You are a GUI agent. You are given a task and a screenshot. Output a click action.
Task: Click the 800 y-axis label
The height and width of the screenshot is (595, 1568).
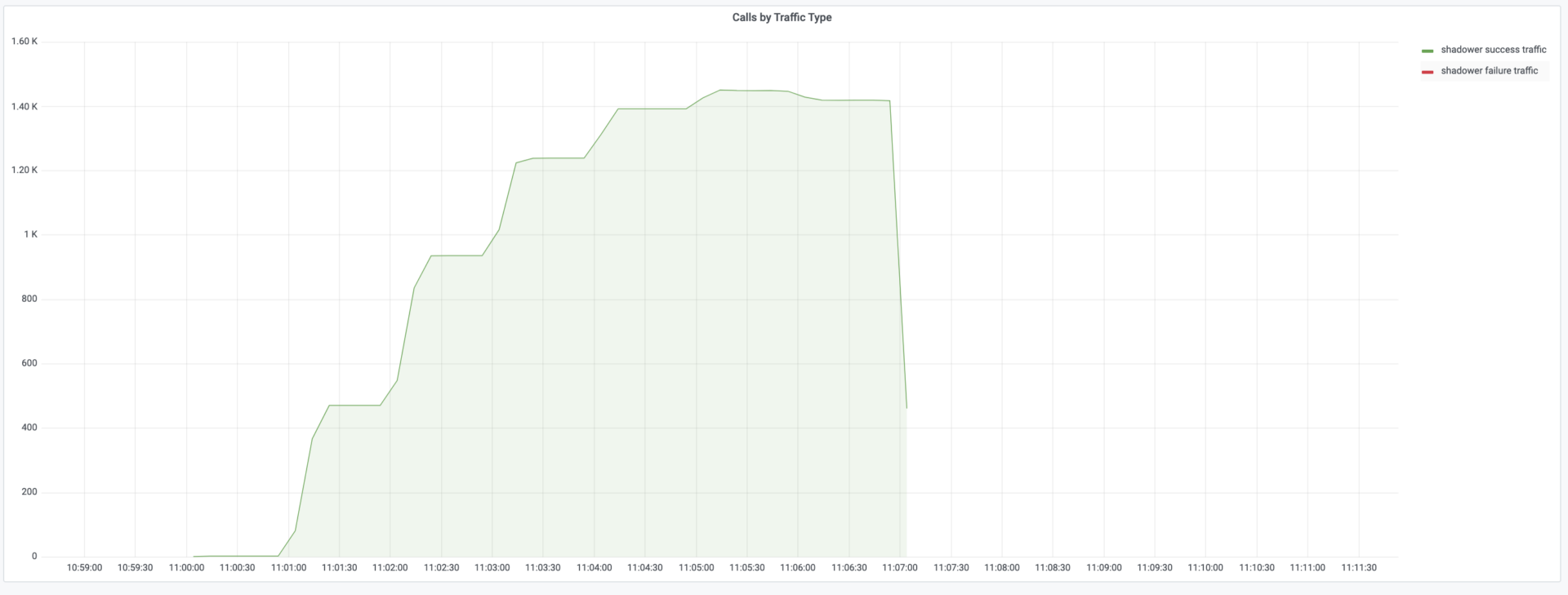(29, 299)
